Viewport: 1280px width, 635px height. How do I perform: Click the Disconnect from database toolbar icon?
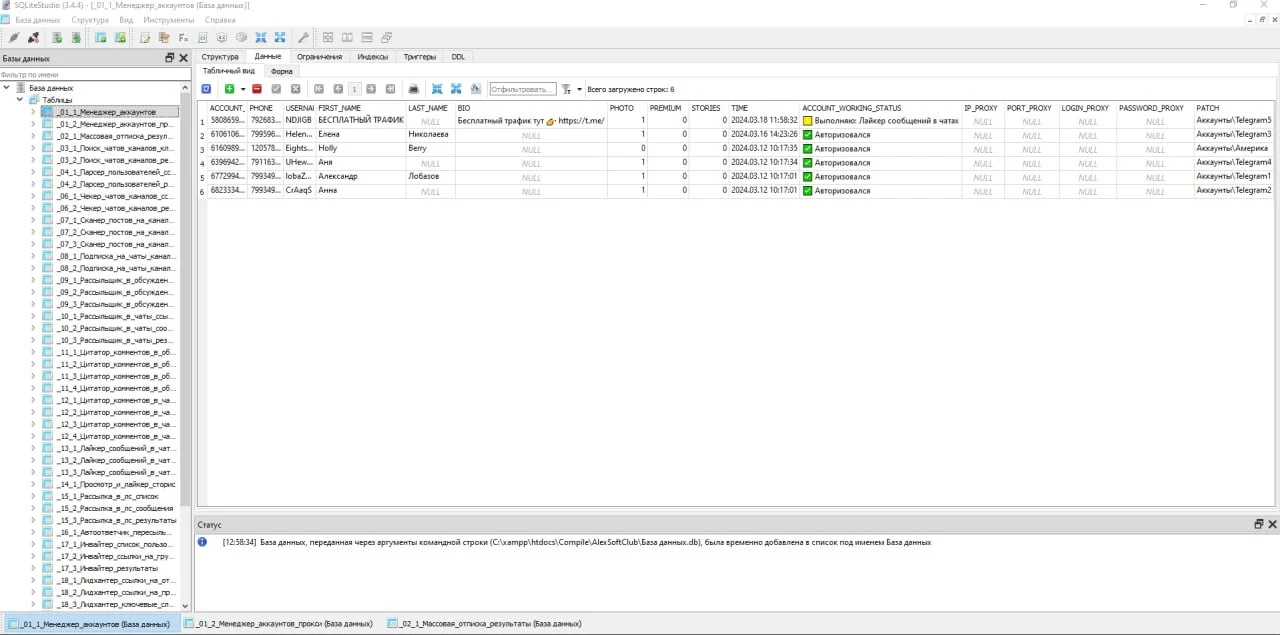click(x=33, y=38)
